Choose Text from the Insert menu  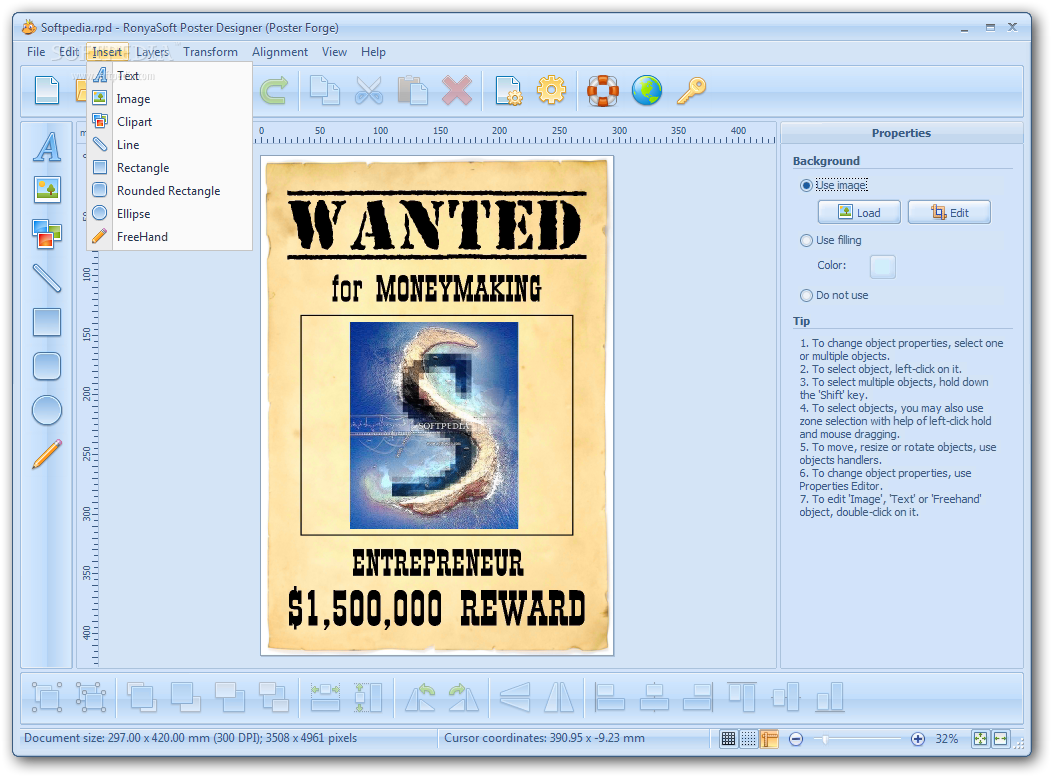coord(170,76)
